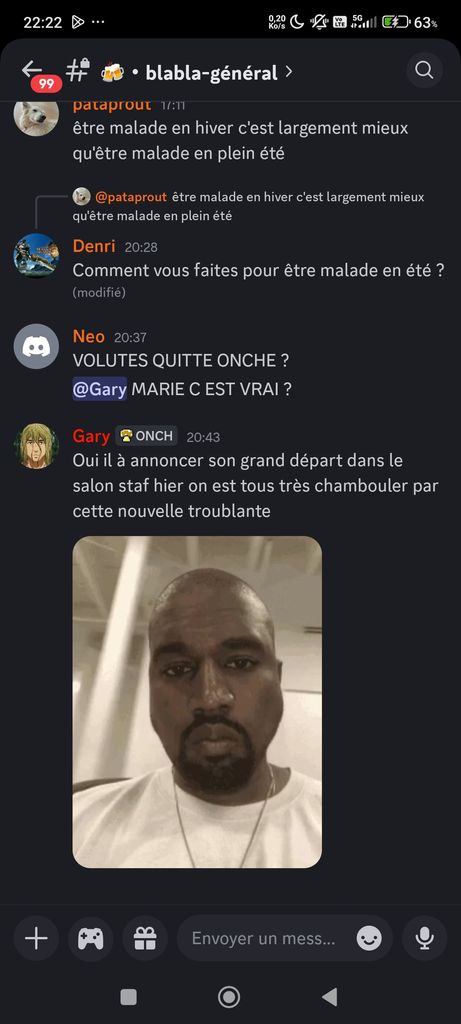Tap the plus attachment icon
The image size is (461, 1024).
(x=36, y=938)
